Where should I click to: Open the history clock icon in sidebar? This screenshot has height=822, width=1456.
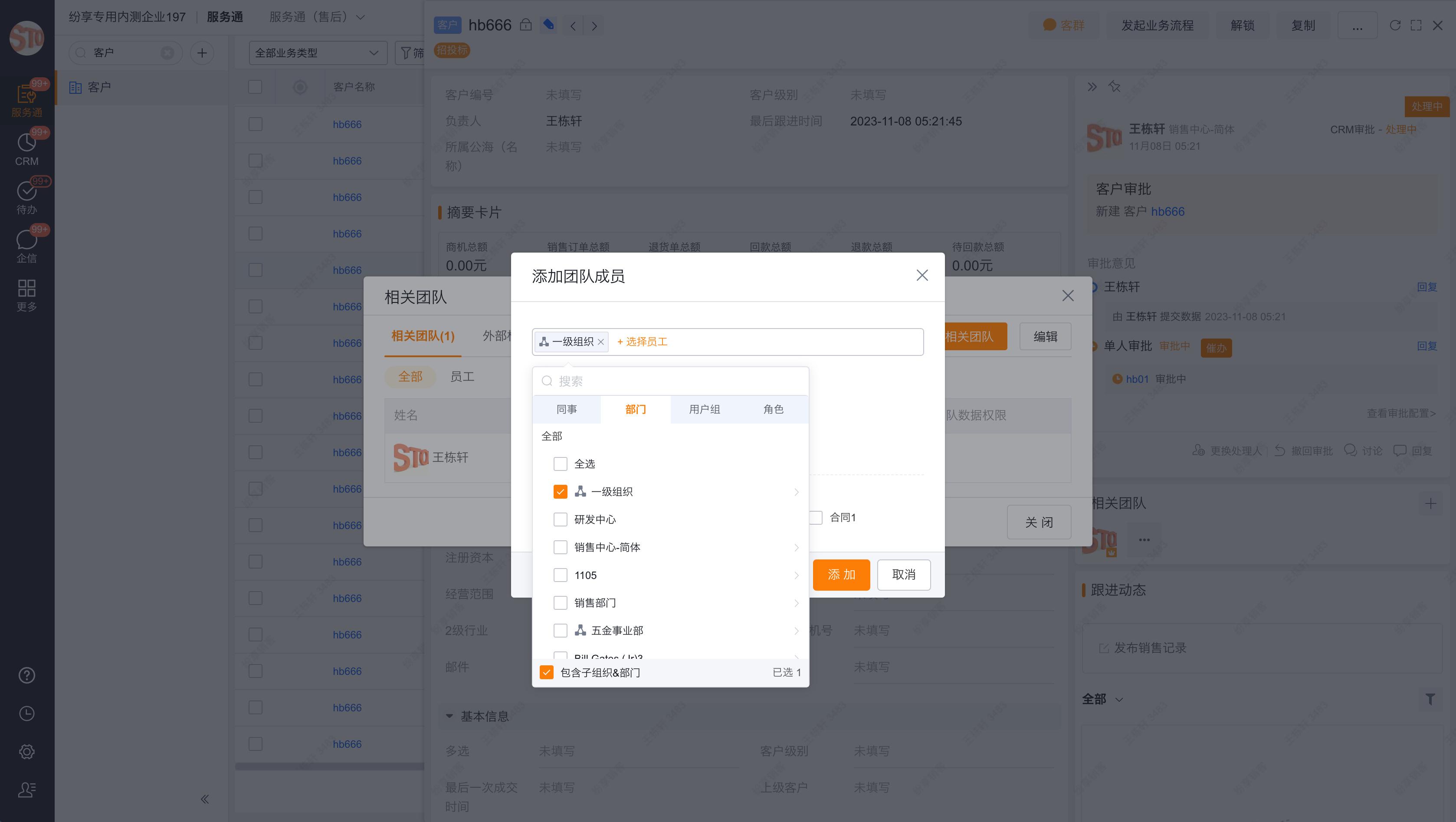[x=26, y=713]
